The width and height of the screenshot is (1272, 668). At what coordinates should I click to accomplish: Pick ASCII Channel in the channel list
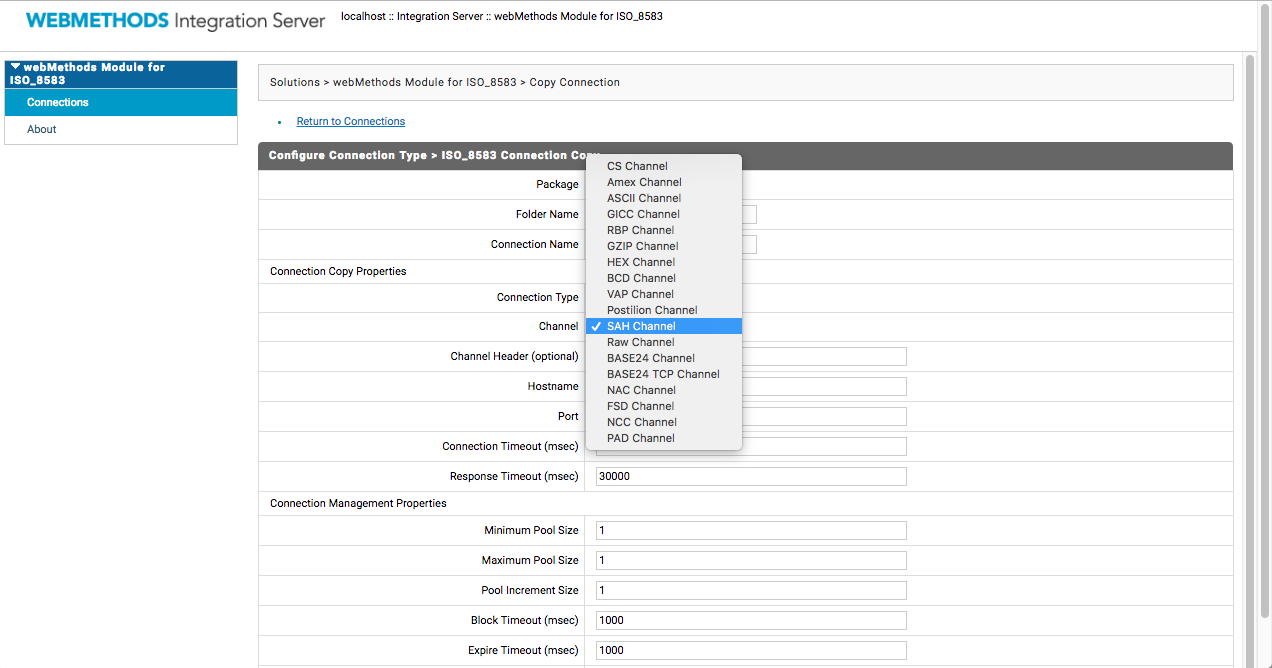pos(664,198)
